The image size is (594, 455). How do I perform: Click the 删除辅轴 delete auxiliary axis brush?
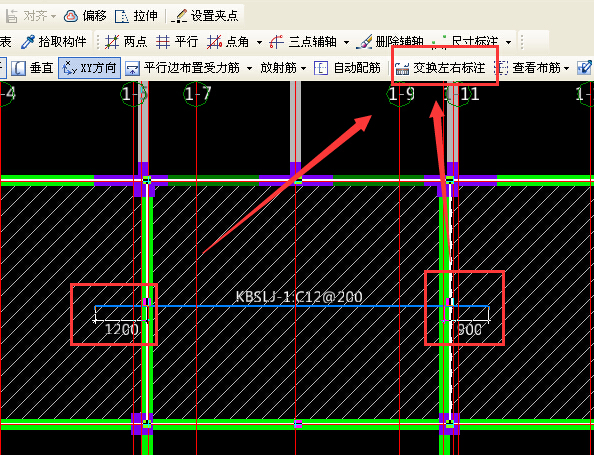click(x=364, y=41)
